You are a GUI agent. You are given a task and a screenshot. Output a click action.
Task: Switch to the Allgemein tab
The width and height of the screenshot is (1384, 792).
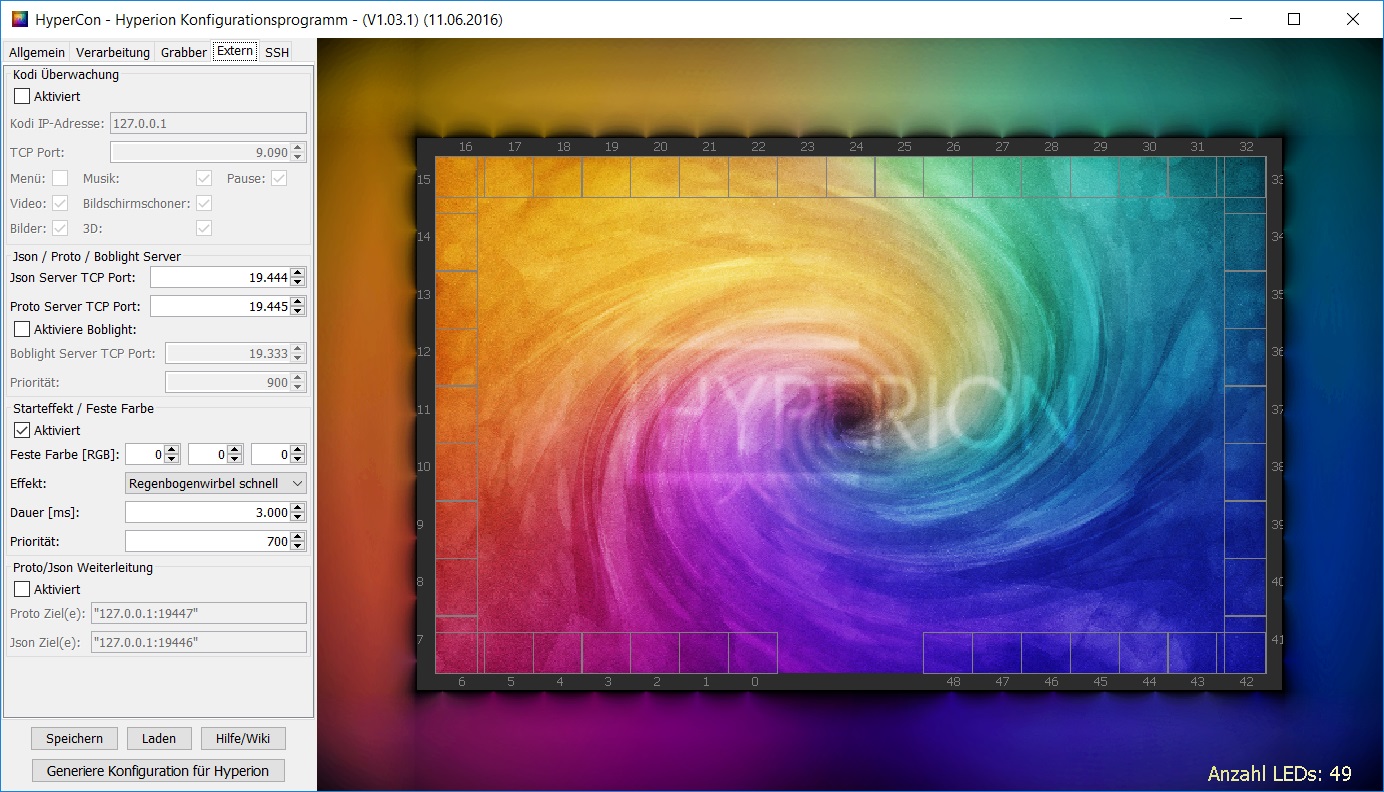click(37, 52)
